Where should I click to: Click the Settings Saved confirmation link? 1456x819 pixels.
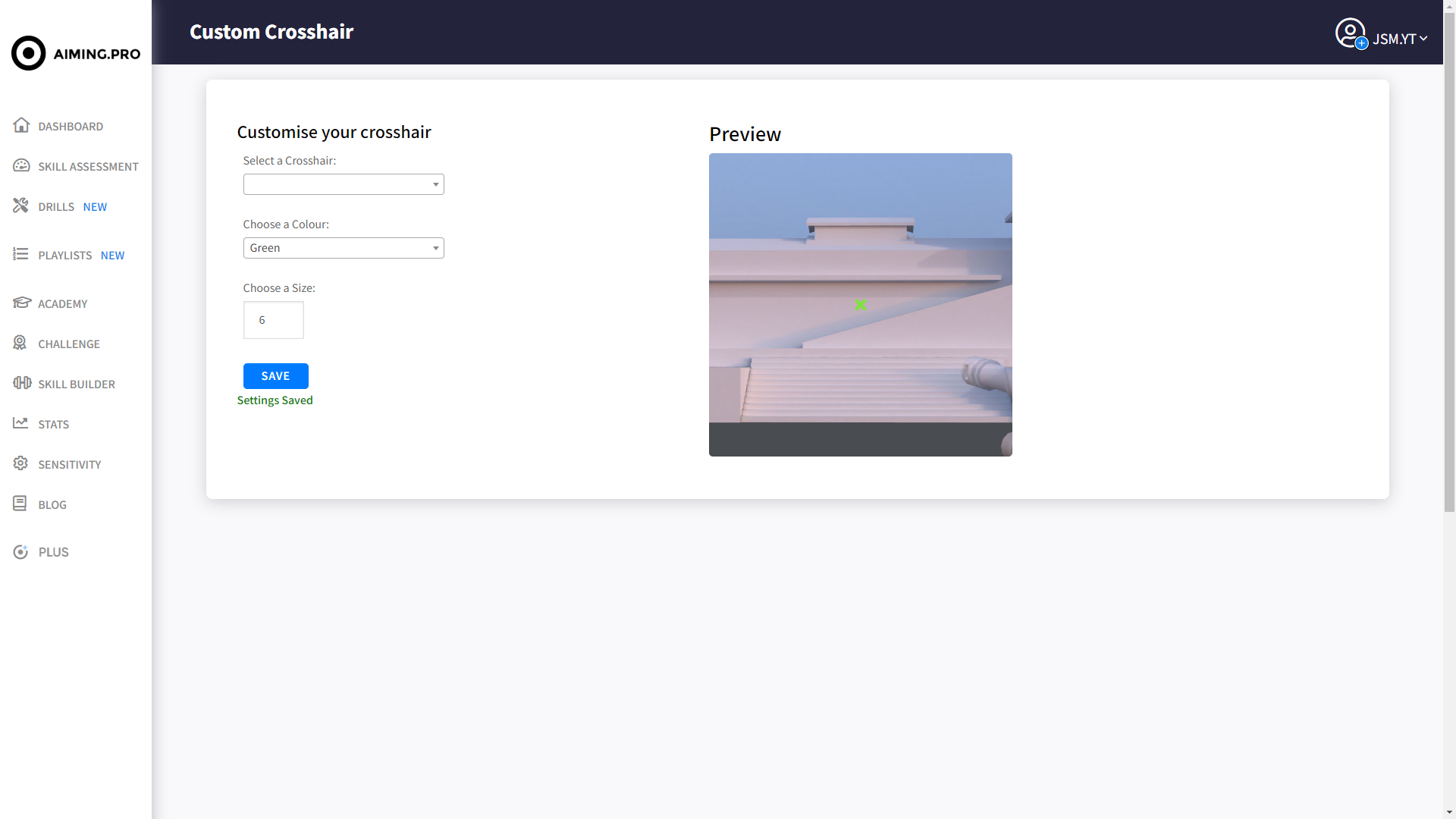[x=275, y=400]
